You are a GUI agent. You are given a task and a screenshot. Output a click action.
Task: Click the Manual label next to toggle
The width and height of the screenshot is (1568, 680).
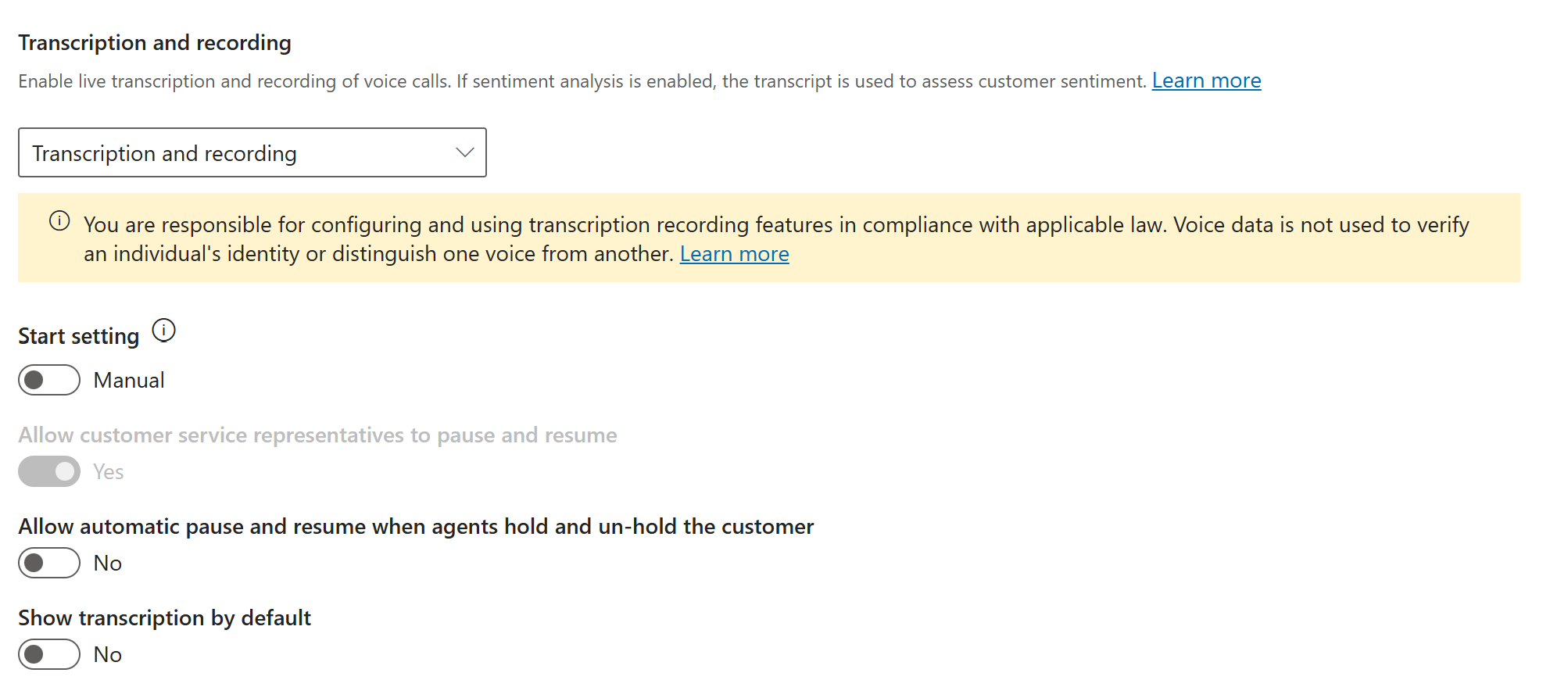pyautogui.click(x=129, y=381)
